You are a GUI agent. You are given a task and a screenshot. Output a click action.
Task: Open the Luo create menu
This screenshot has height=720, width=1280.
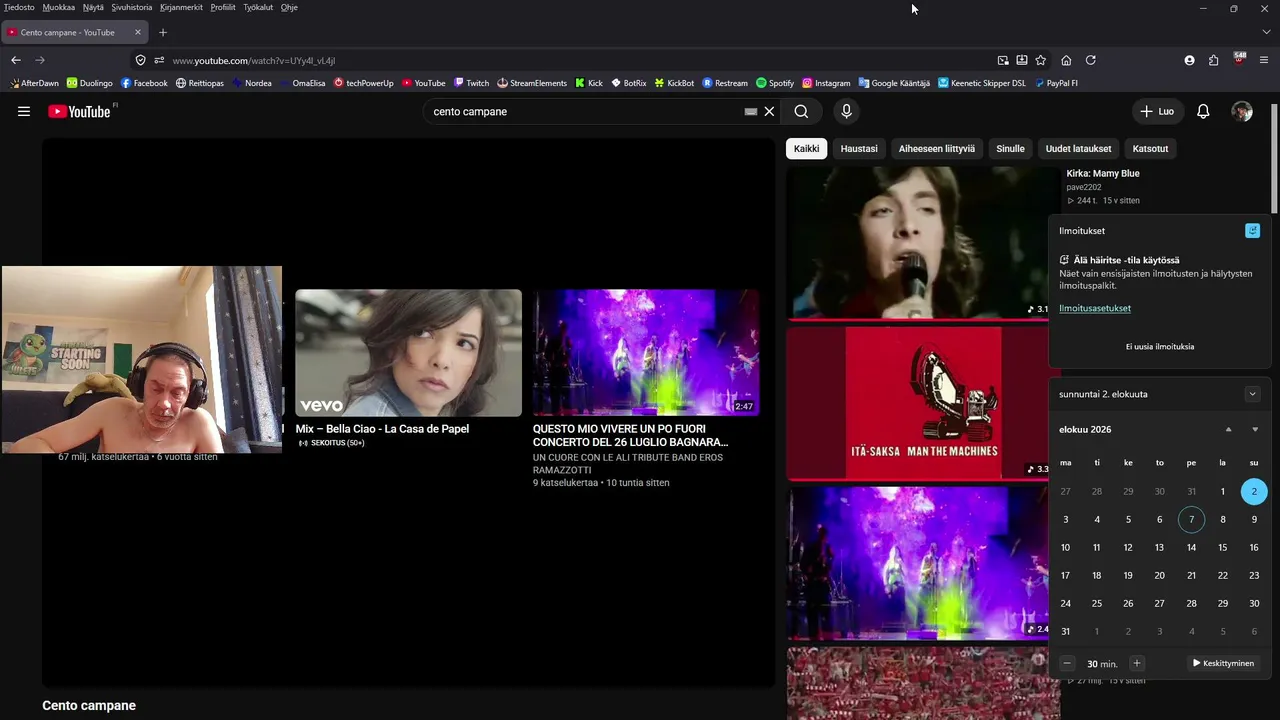[1157, 112]
